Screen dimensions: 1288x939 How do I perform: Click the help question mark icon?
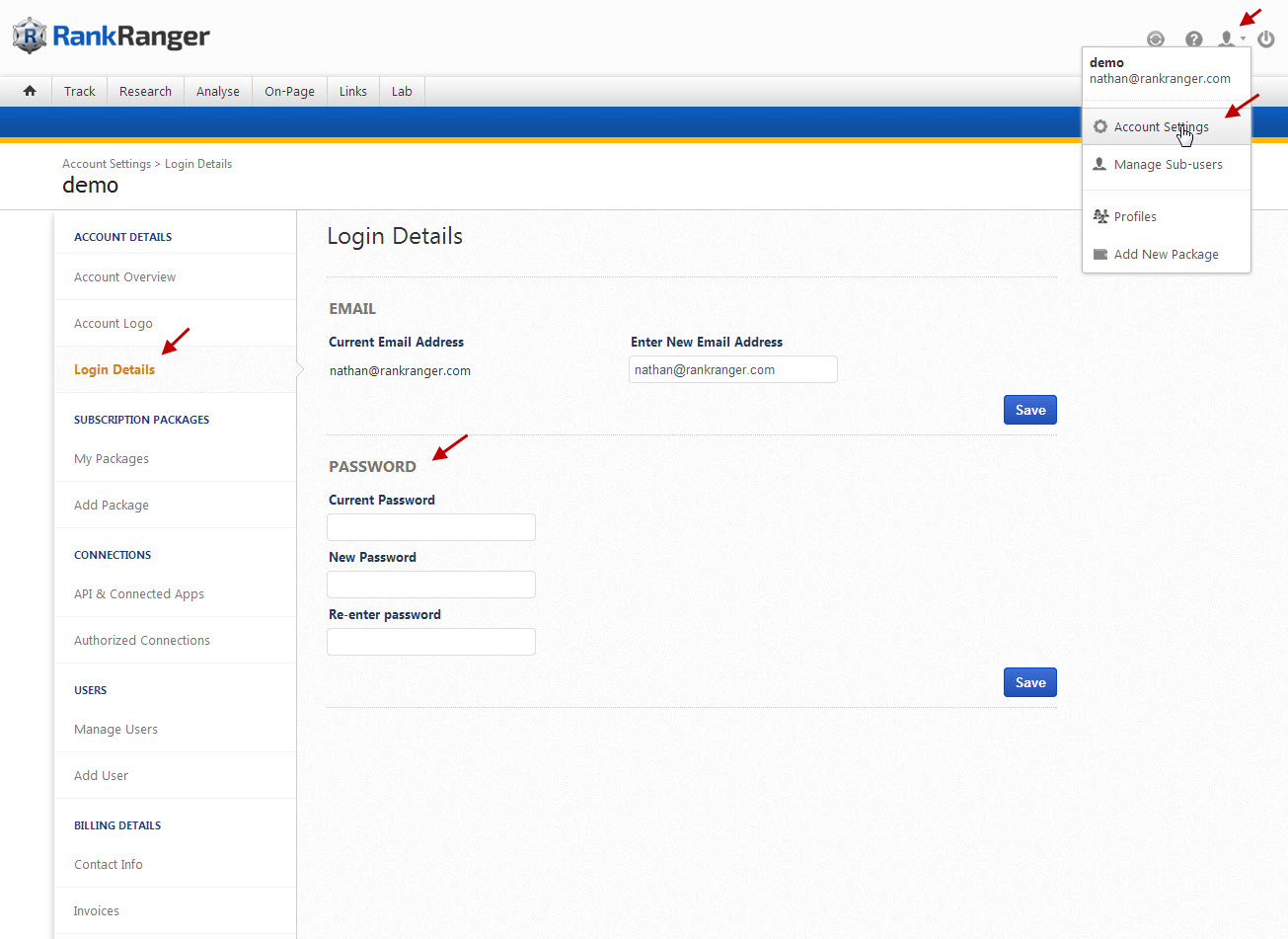click(x=1193, y=39)
